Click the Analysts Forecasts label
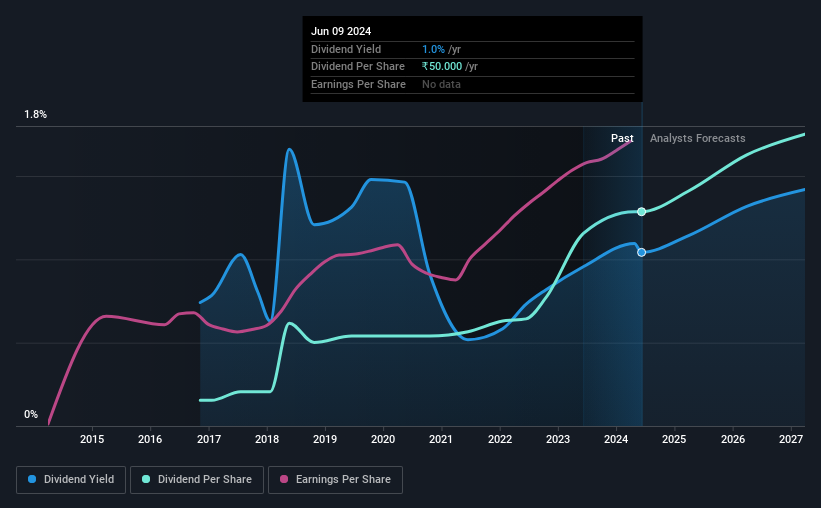821x508 pixels. point(697,138)
